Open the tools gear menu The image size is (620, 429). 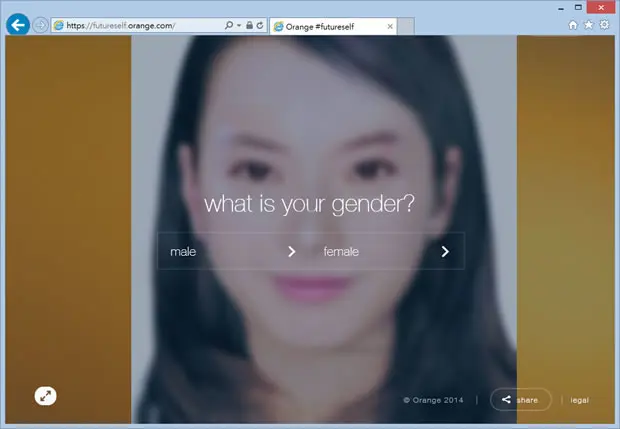tap(604, 25)
